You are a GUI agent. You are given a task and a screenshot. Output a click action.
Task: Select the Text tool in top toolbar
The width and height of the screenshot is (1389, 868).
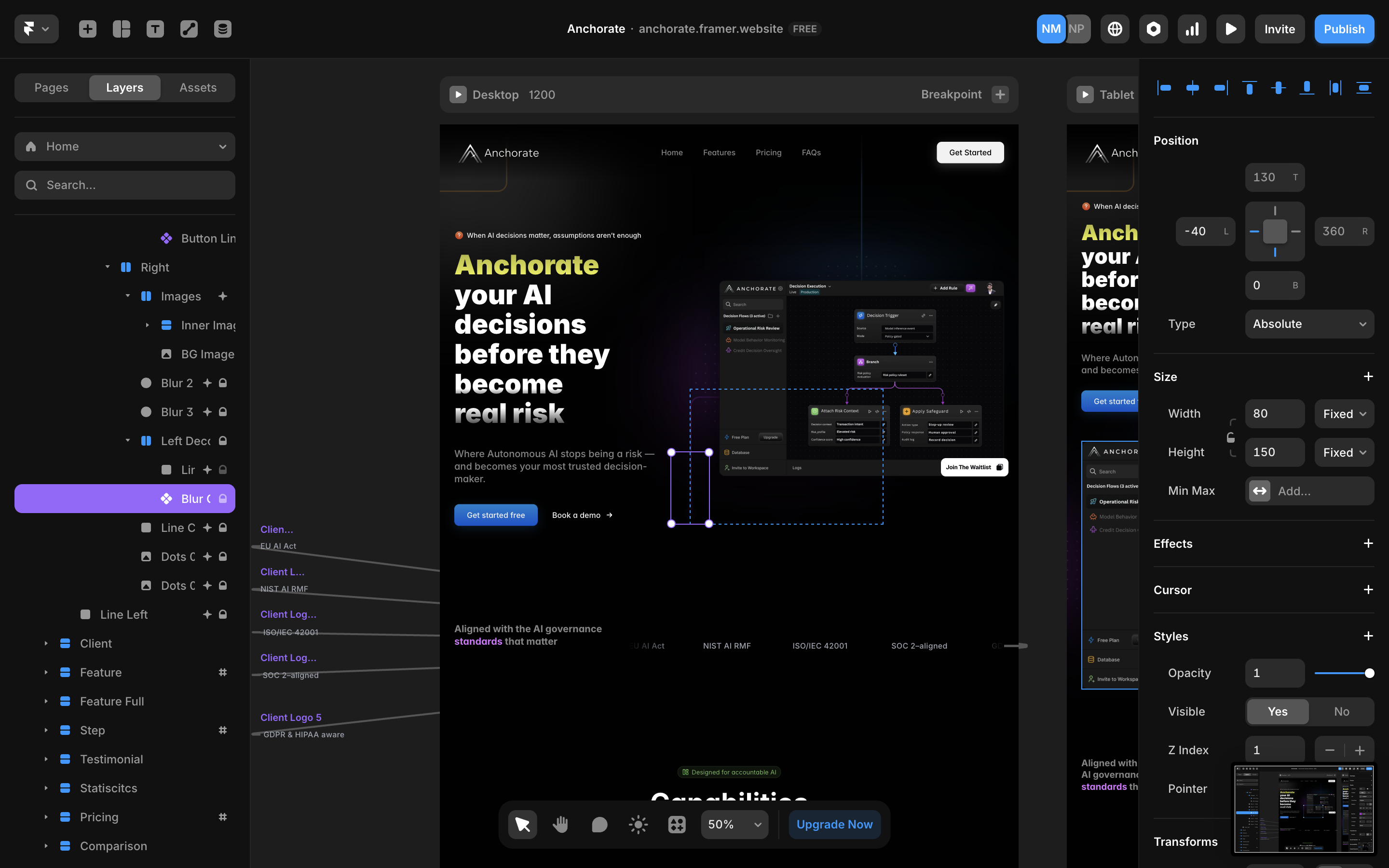(x=155, y=29)
